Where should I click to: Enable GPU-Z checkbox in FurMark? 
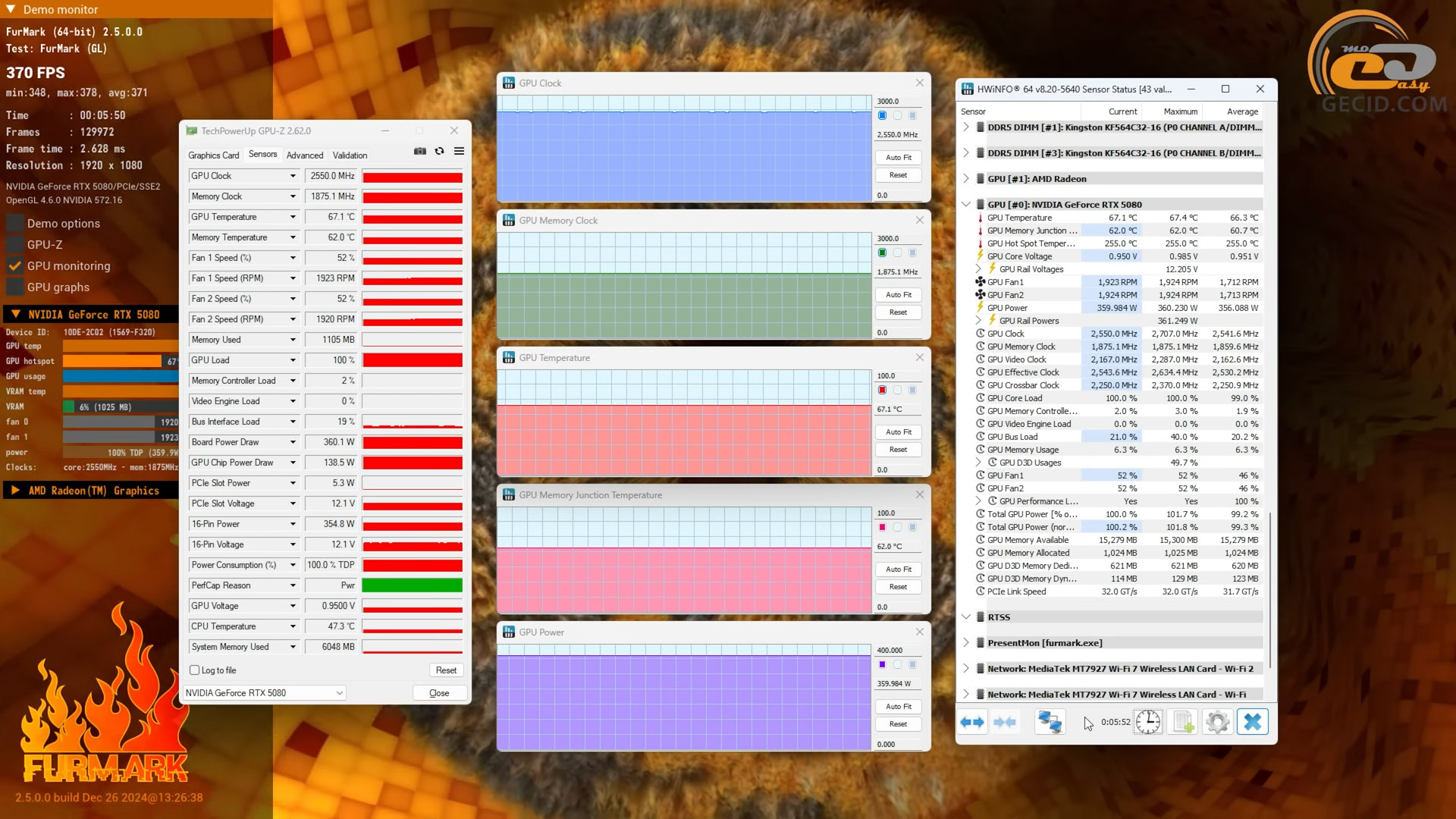point(14,245)
